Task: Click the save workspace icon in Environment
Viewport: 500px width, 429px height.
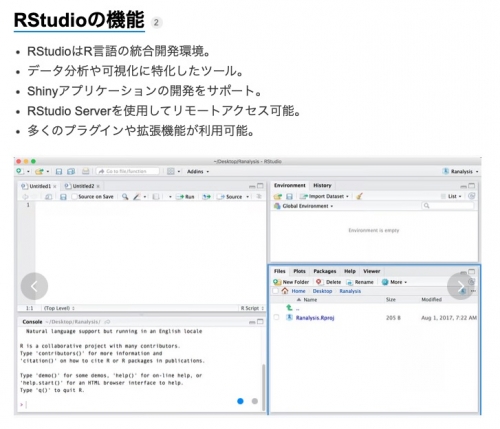Action: (289, 196)
